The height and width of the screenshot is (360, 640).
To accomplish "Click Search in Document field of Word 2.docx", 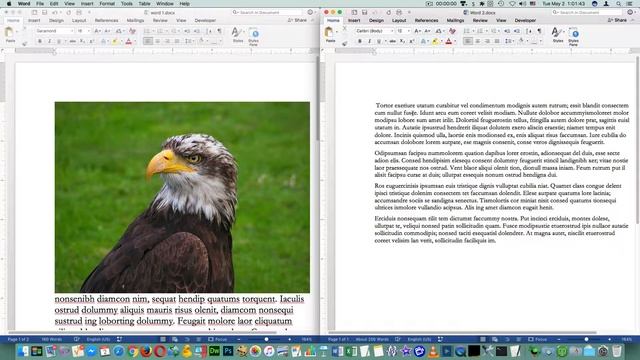I will [587, 13].
